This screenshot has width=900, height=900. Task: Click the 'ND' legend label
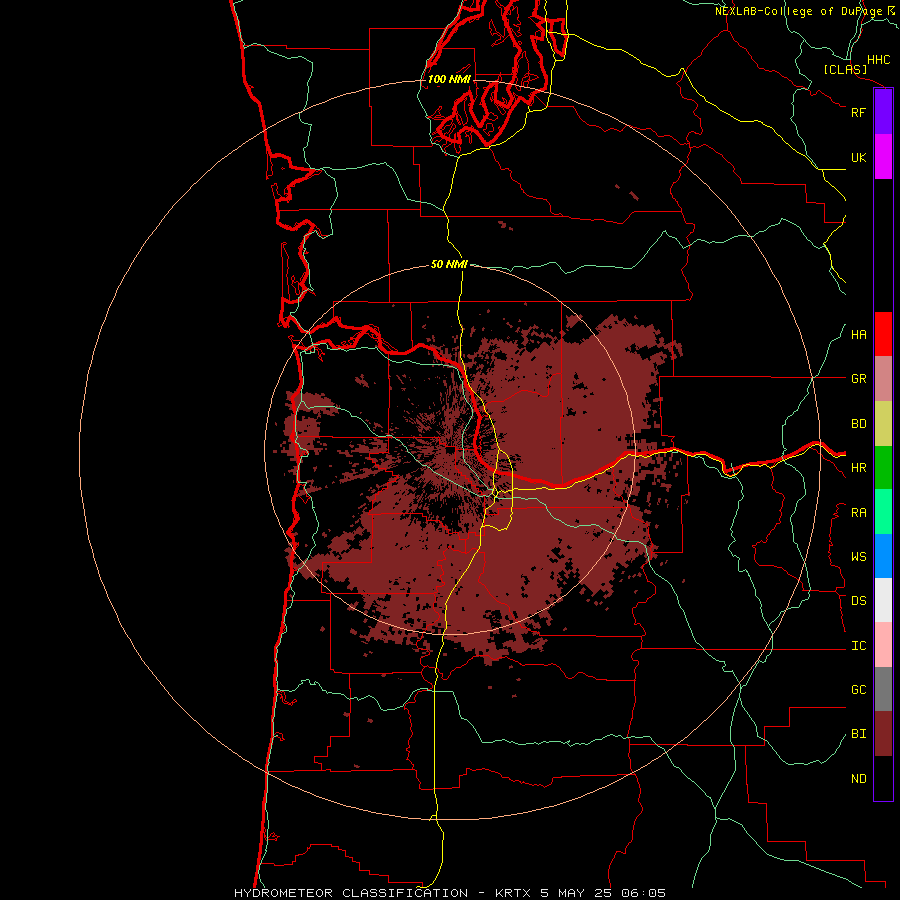tap(858, 779)
